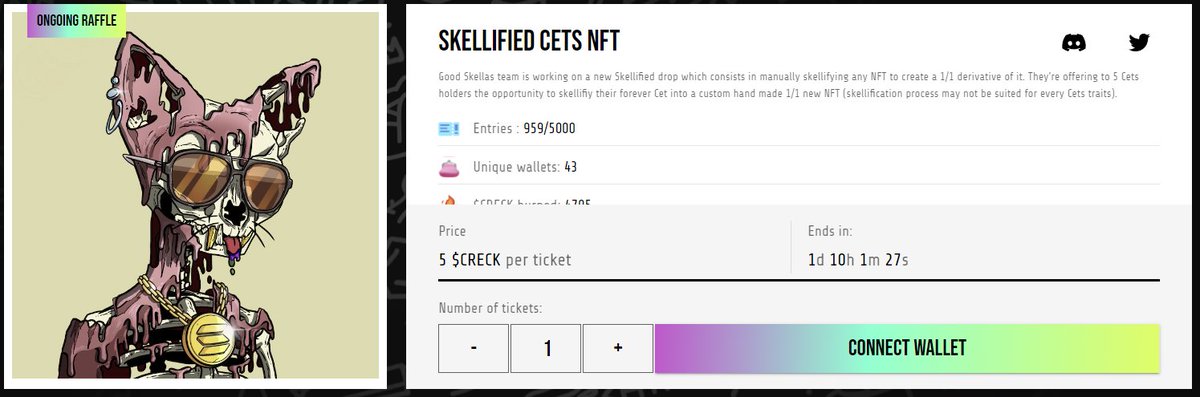This screenshot has height=397, width=1200.
Task: Open the Discord link icon
Action: pyautogui.click(x=1074, y=43)
